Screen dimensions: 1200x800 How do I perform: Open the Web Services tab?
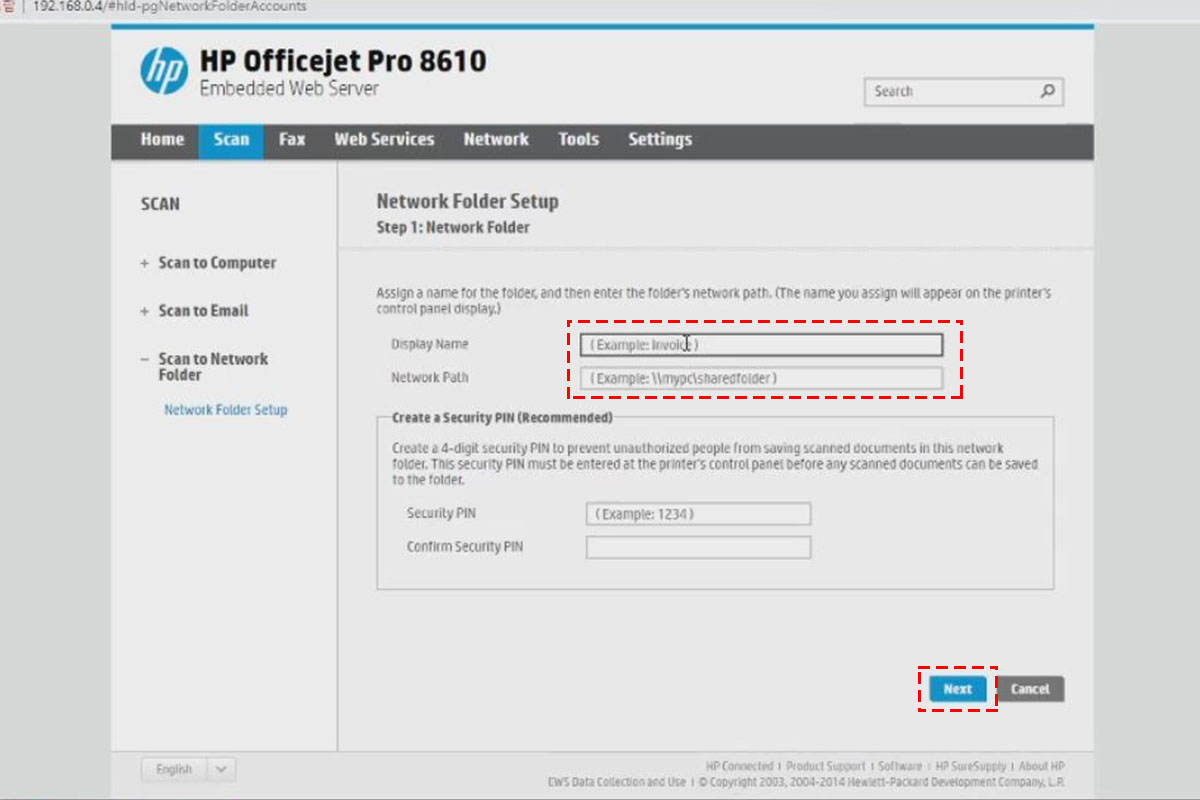tap(384, 140)
